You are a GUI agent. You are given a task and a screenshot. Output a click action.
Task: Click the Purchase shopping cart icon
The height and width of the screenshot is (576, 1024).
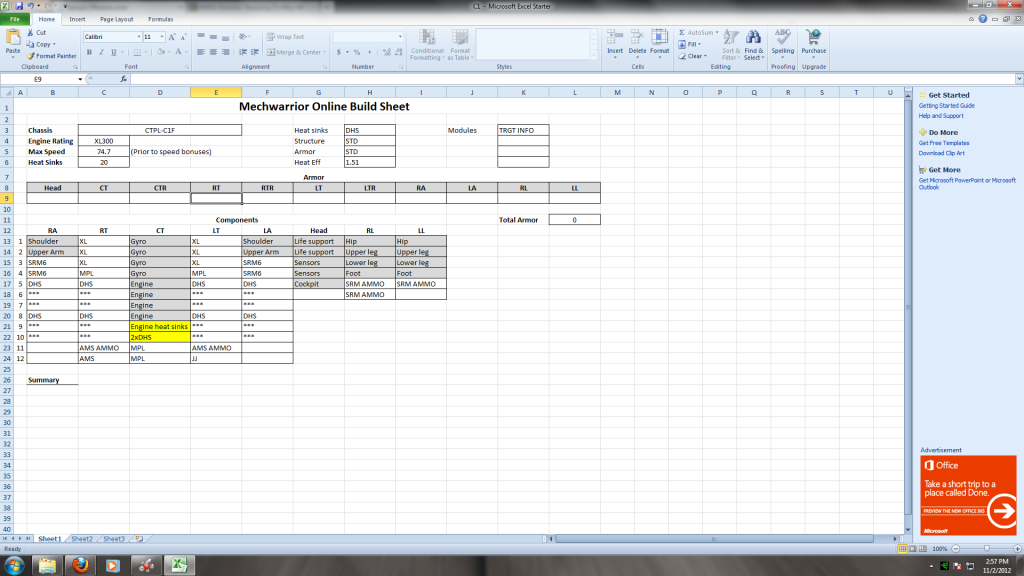tap(814, 37)
